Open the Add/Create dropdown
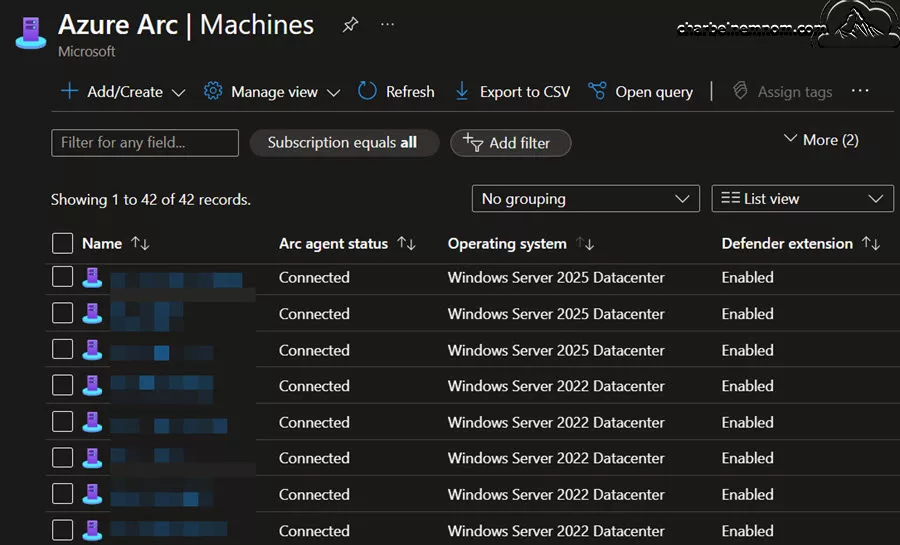Viewport: 900px width, 545px height. click(123, 92)
